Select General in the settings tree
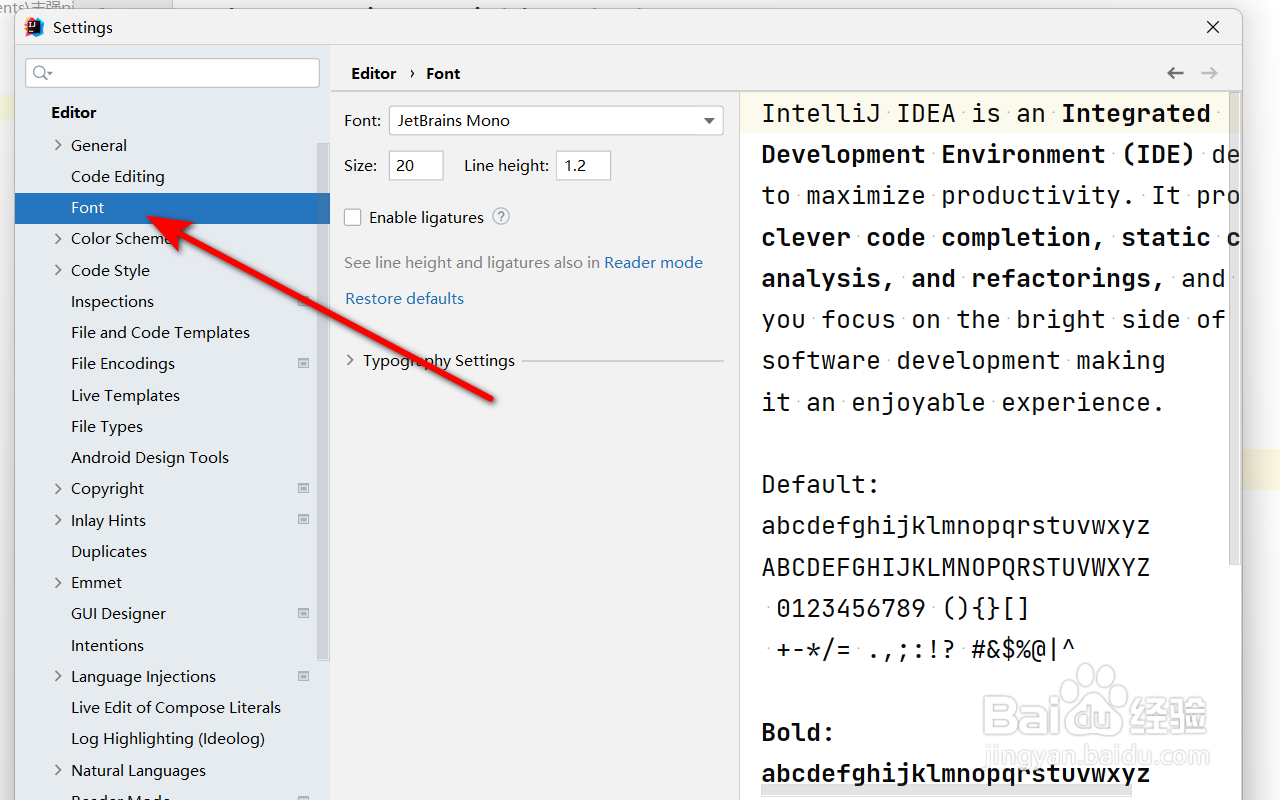1280x800 pixels. coord(99,145)
